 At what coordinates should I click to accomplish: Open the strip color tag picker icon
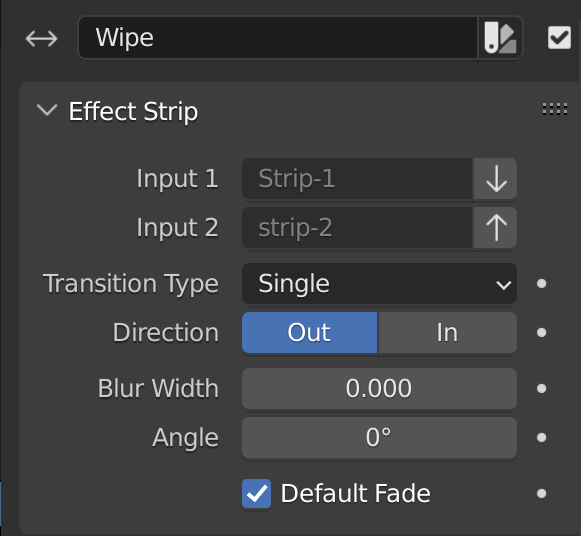(500, 37)
